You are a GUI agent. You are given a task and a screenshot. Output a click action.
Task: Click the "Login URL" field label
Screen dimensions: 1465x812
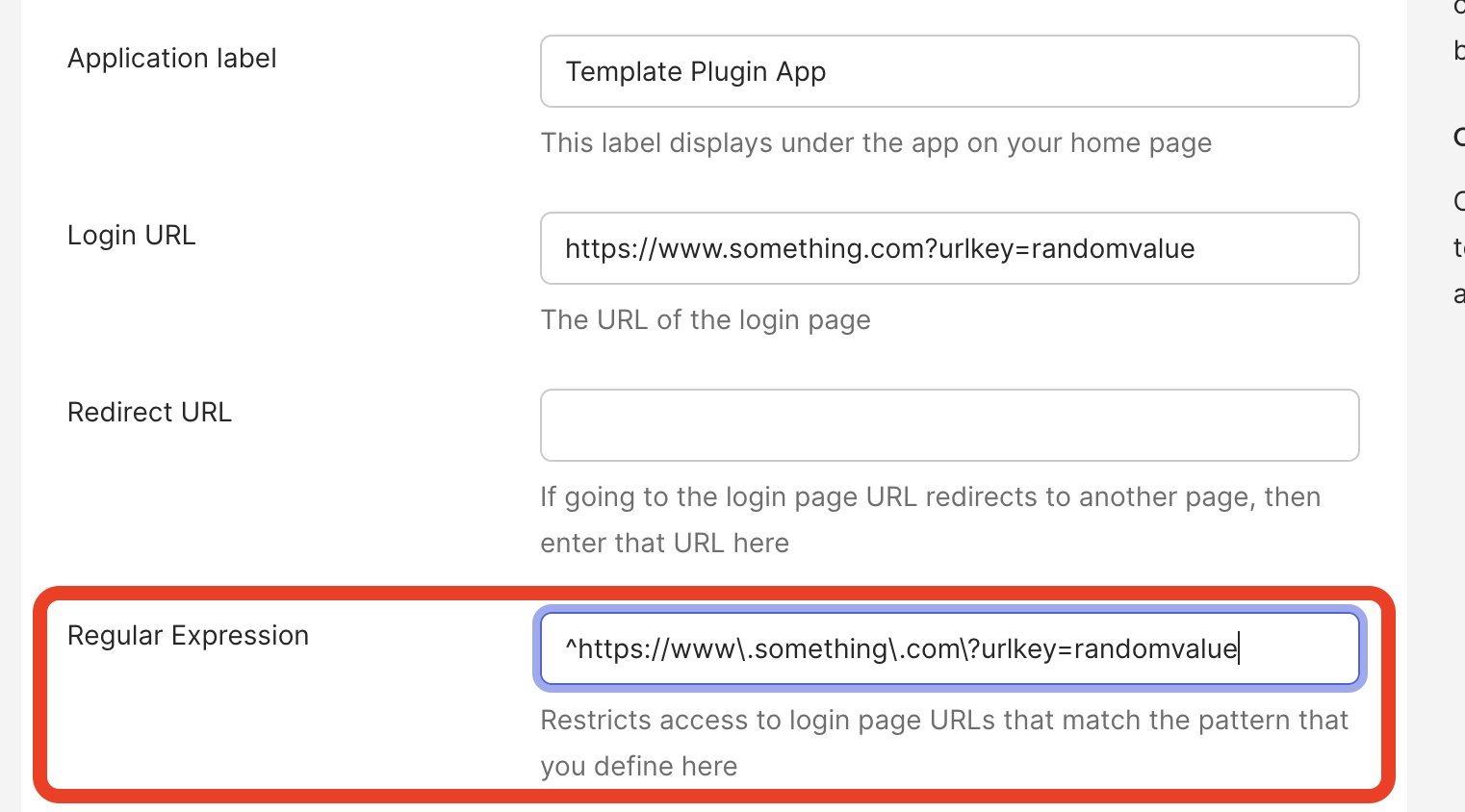click(131, 236)
